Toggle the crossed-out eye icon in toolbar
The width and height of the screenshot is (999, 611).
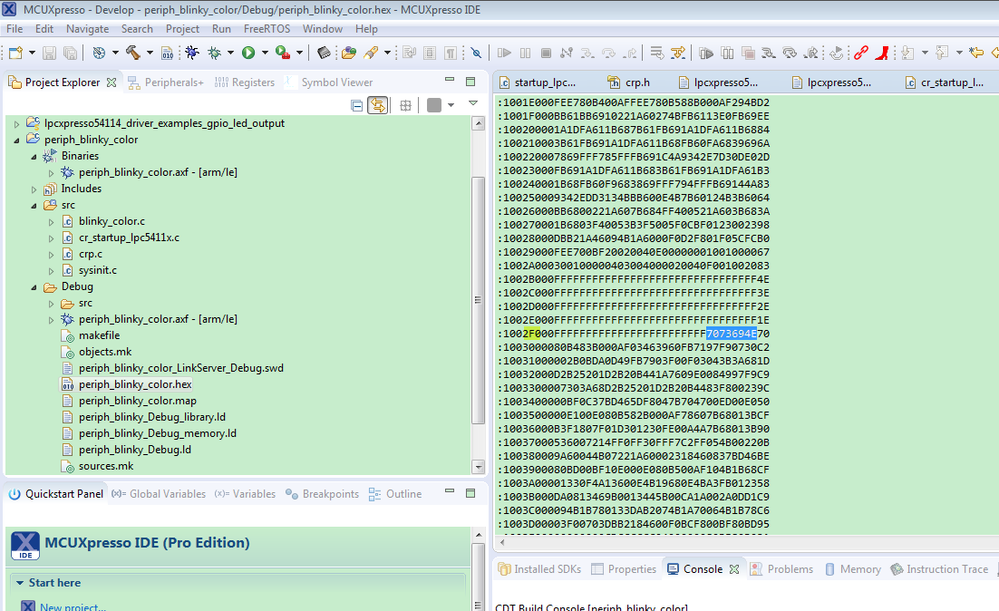click(x=476, y=53)
